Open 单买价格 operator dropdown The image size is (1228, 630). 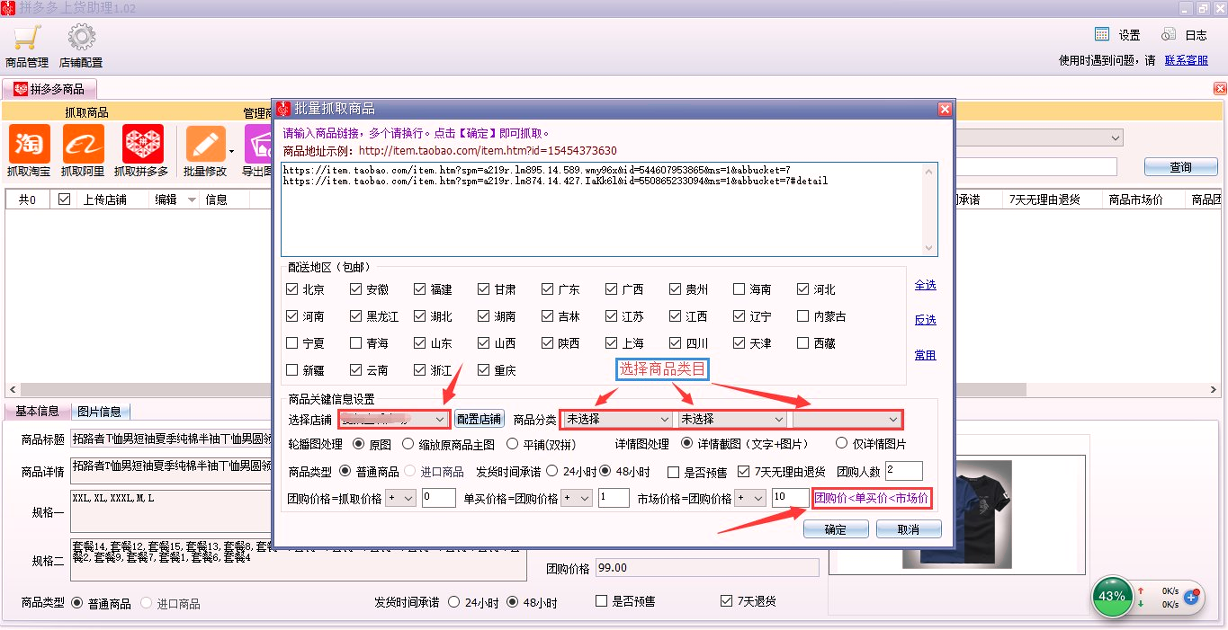(576, 498)
